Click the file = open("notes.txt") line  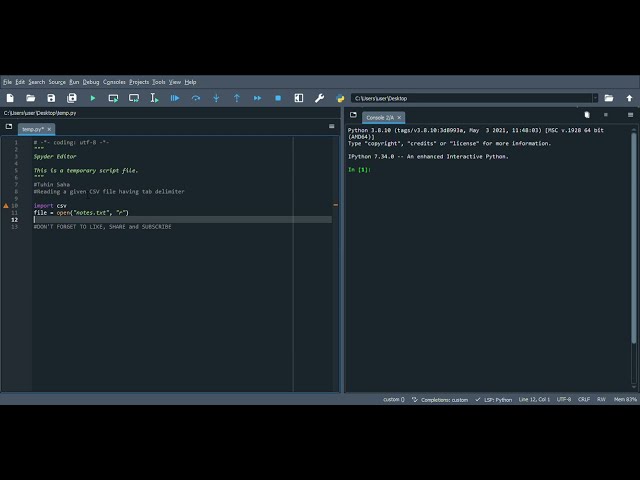point(81,213)
